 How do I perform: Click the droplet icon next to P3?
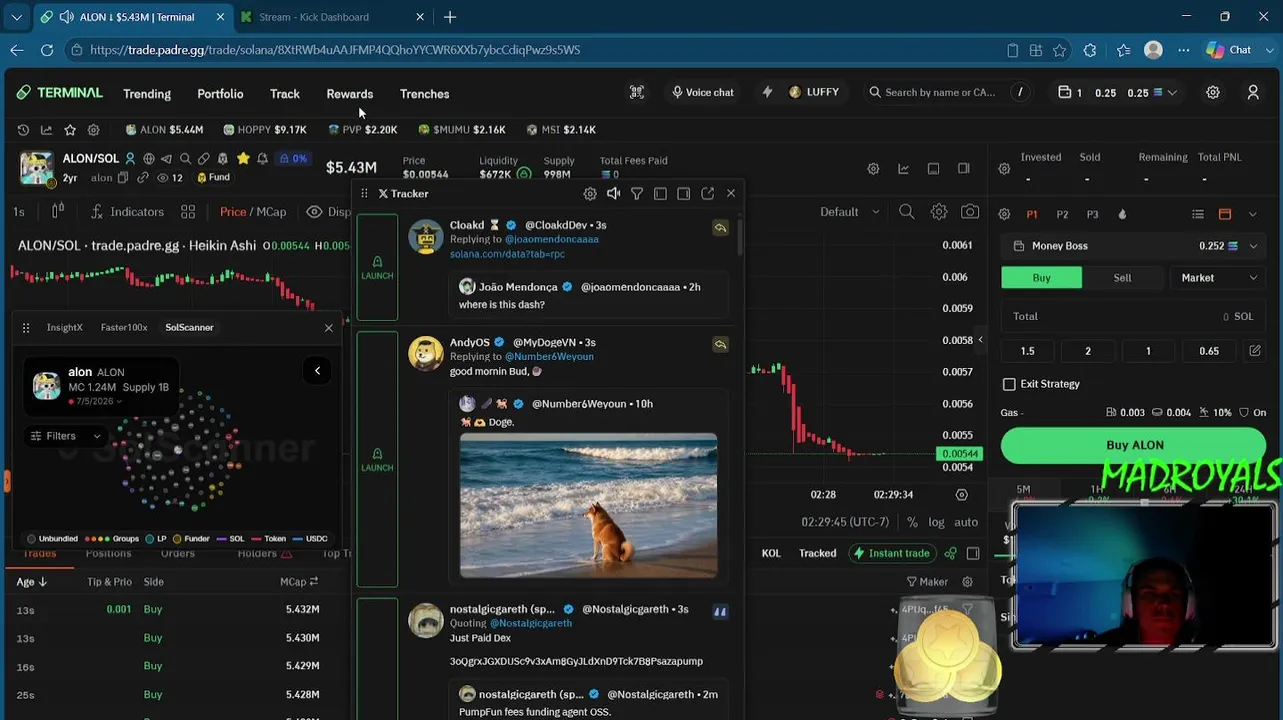coord(1122,214)
